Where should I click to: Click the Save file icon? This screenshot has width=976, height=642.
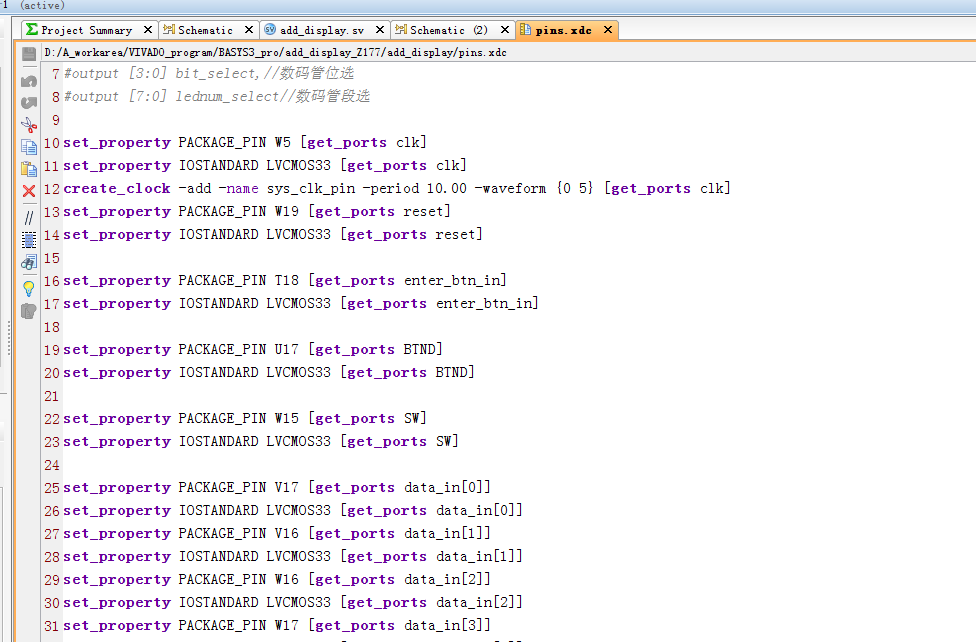coord(29,54)
